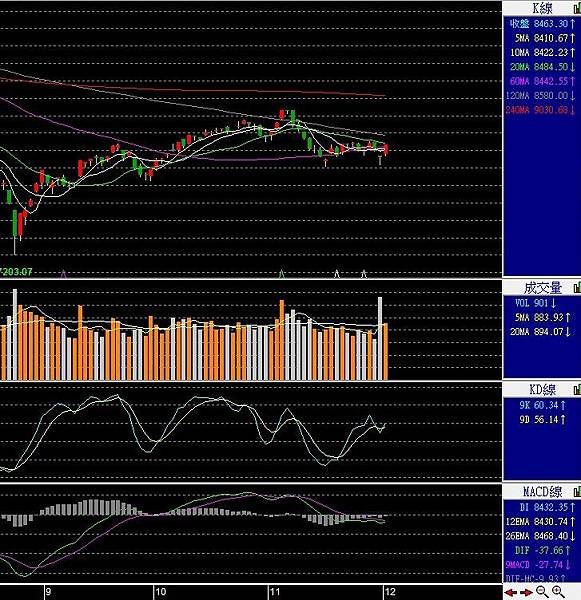Click month 9 timeline marker
The height and width of the screenshot is (600, 581).
point(48,592)
